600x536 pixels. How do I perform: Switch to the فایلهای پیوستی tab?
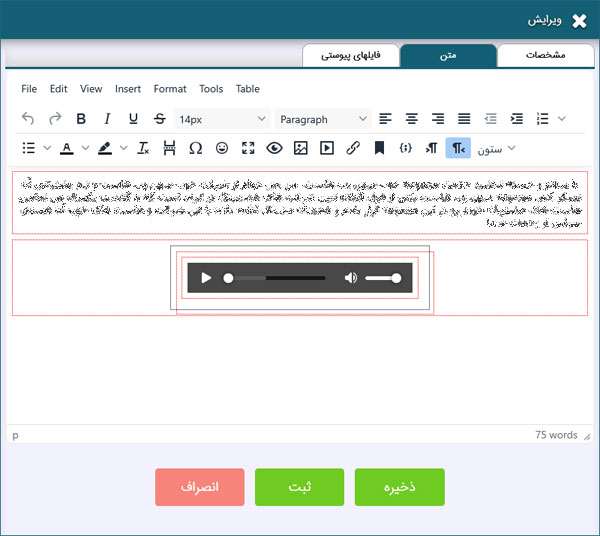351,55
